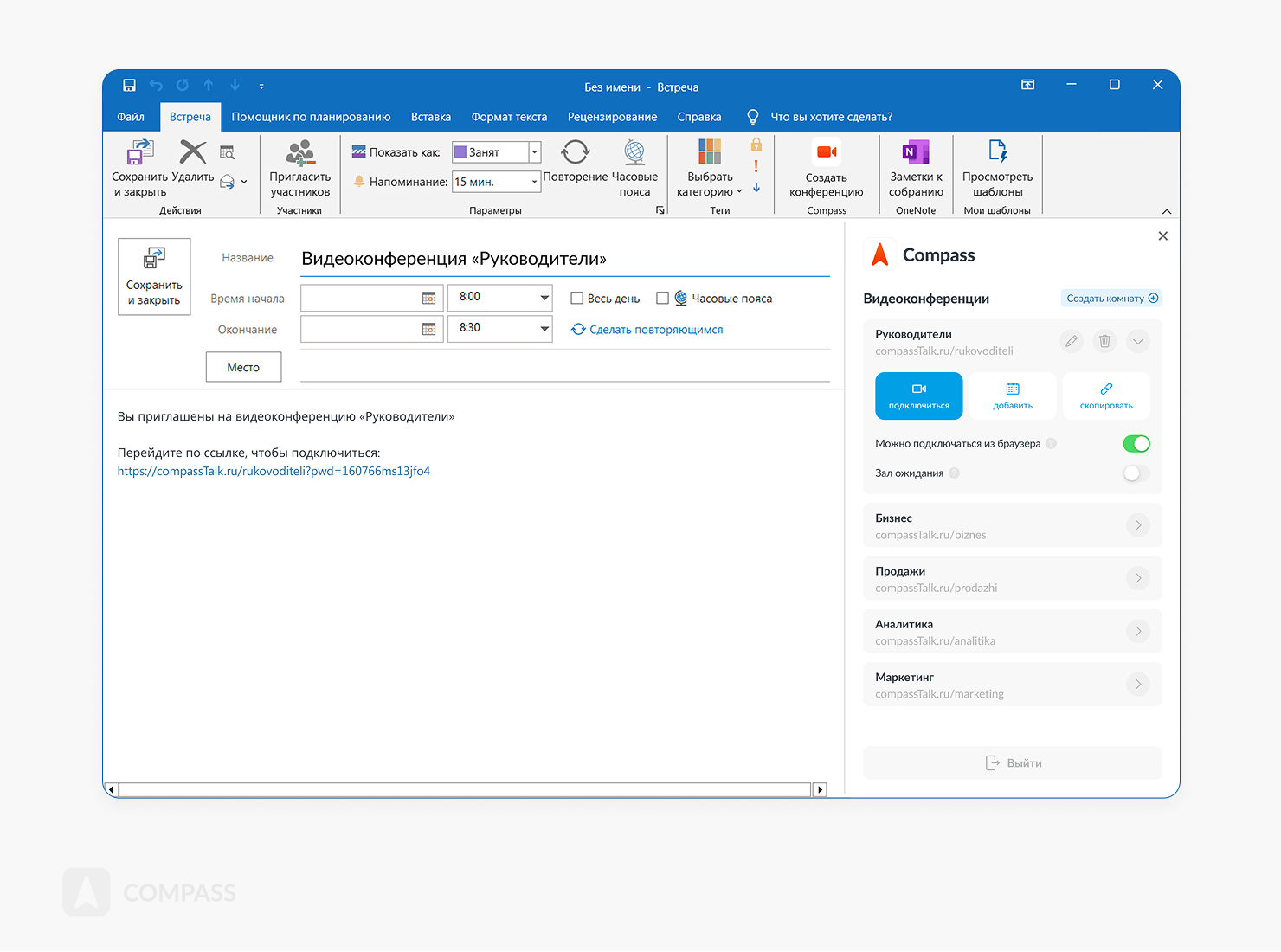Click the Delete X icon in ribbon
The width and height of the screenshot is (1281, 952).
click(192, 153)
